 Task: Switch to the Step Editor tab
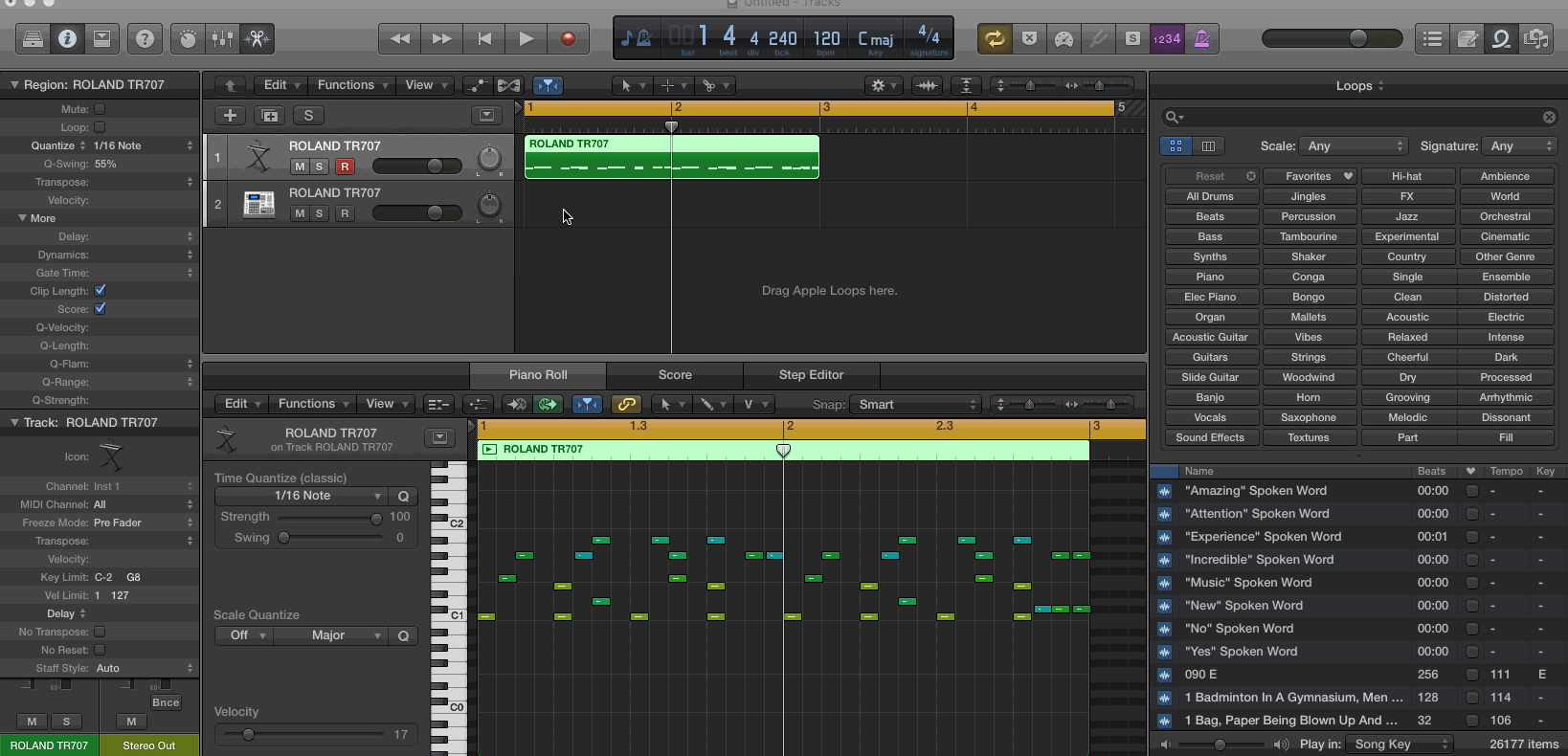811,375
